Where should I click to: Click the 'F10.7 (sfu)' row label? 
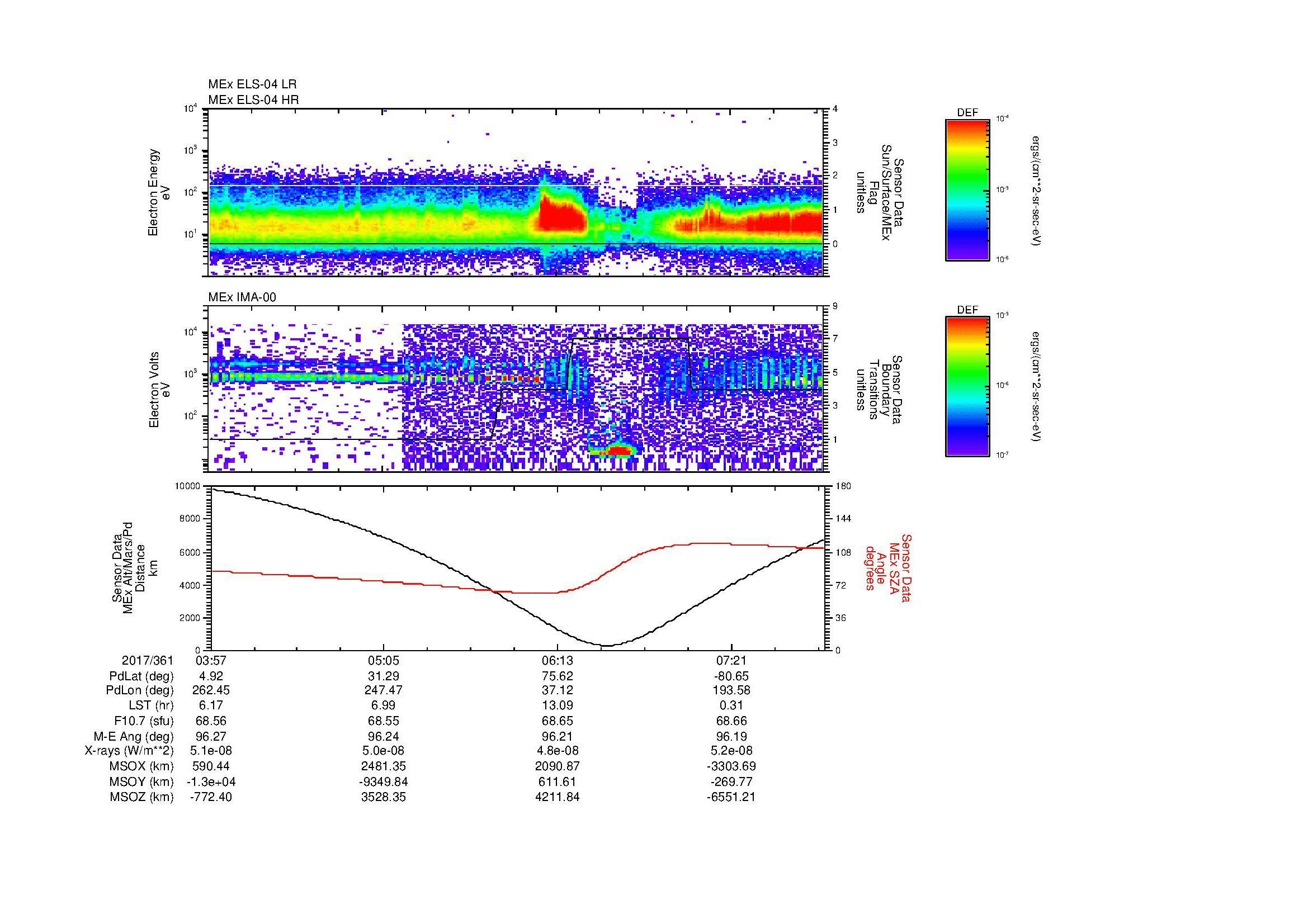pyautogui.click(x=144, y=721)
